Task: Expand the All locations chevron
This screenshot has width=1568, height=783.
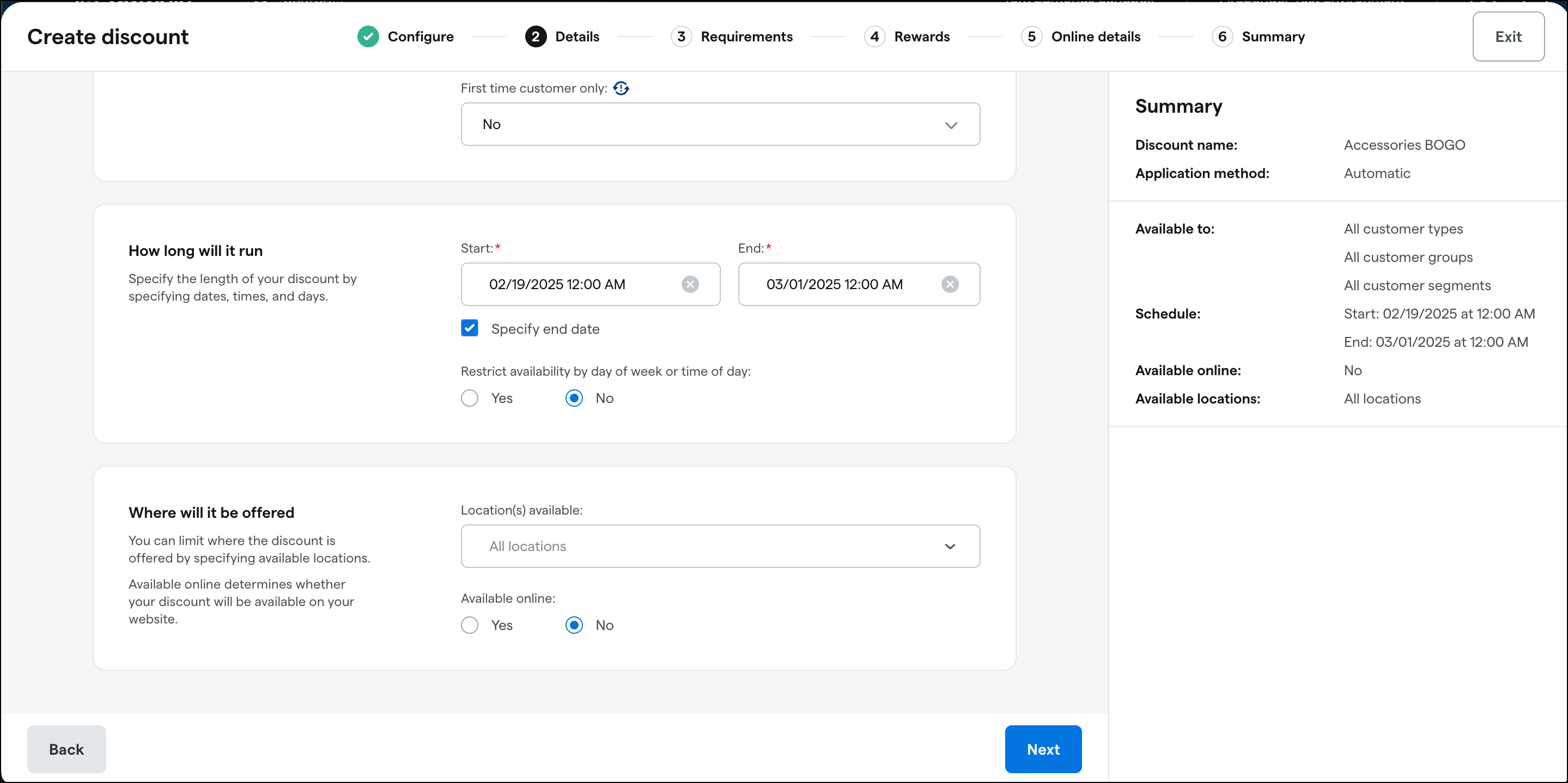Action: pyautogui.click(x=951, y=546)
